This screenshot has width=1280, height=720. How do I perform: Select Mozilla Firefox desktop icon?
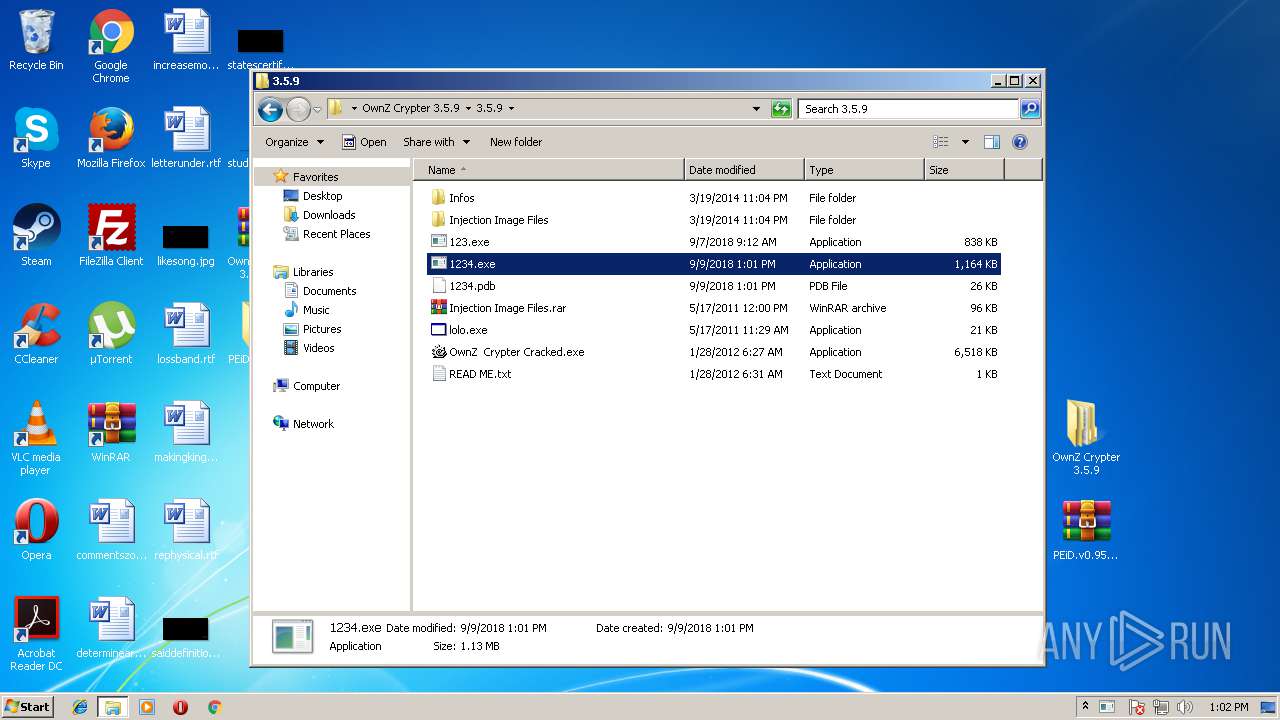coord(111,138)
